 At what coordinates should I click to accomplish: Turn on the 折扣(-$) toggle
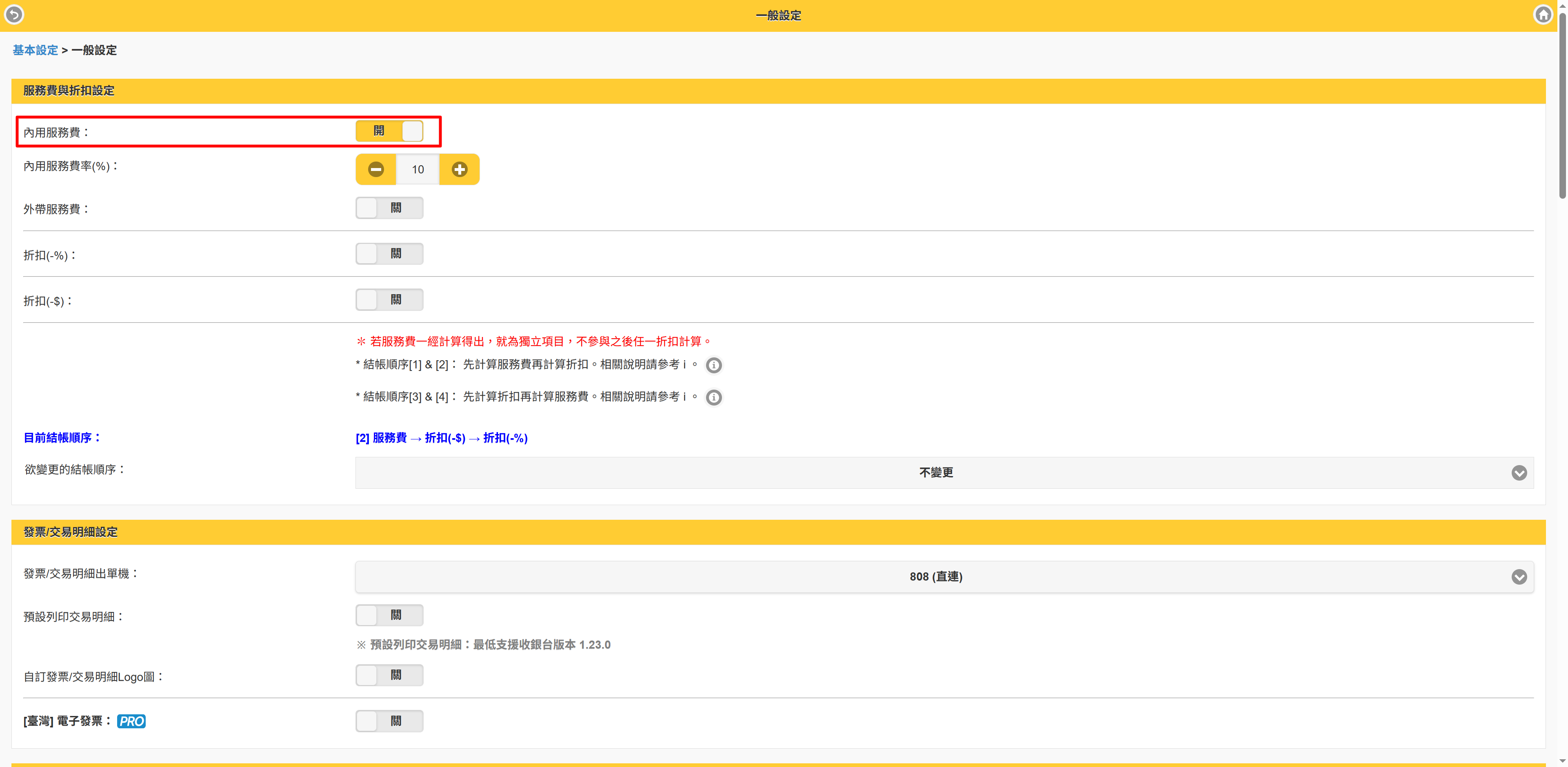(x=389, y=300)
